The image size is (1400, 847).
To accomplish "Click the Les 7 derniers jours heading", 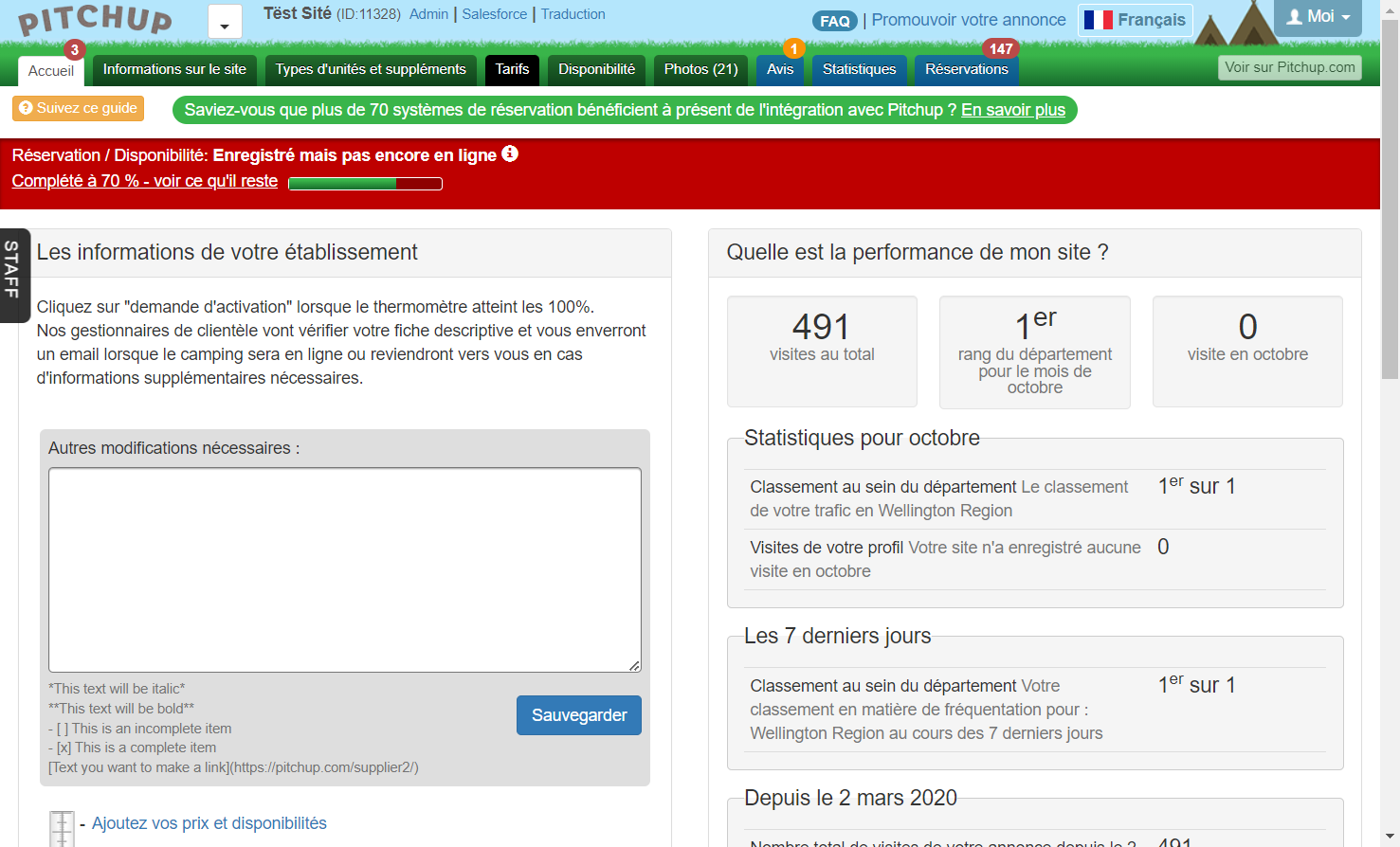I will 837,636.
